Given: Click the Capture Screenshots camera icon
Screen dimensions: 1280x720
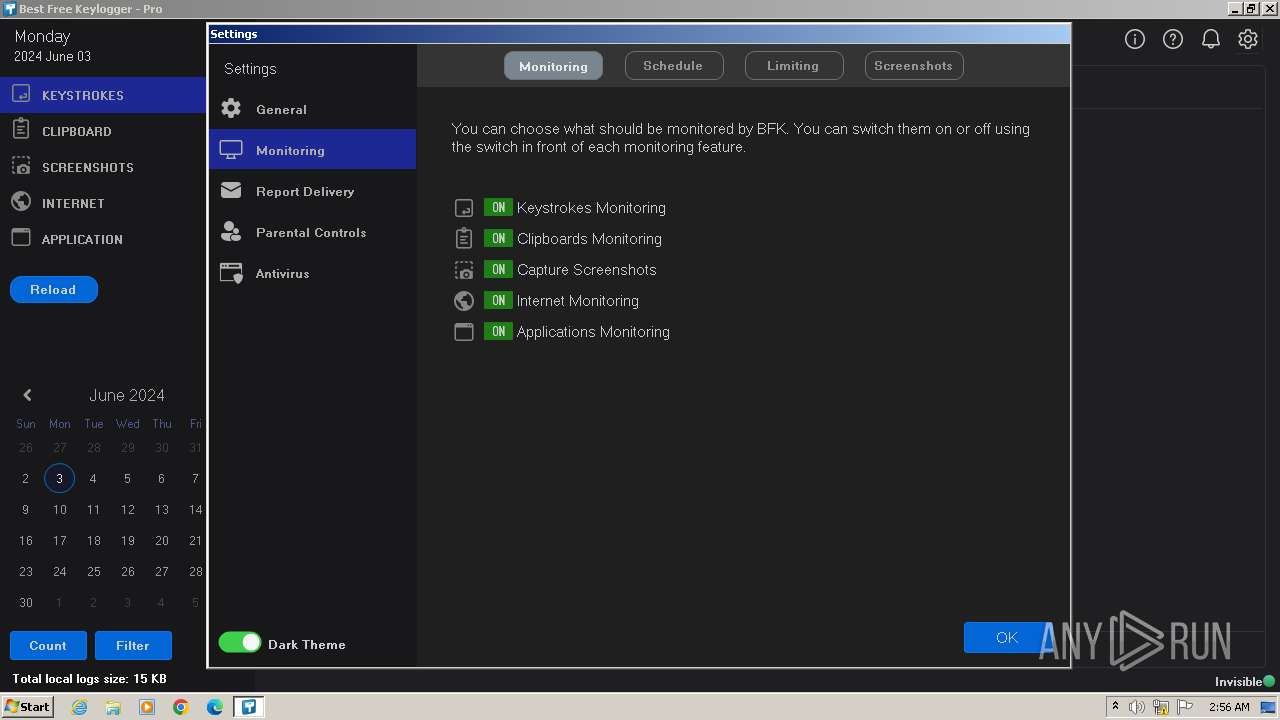Looking at the screenshot, I should click(464, 270).
